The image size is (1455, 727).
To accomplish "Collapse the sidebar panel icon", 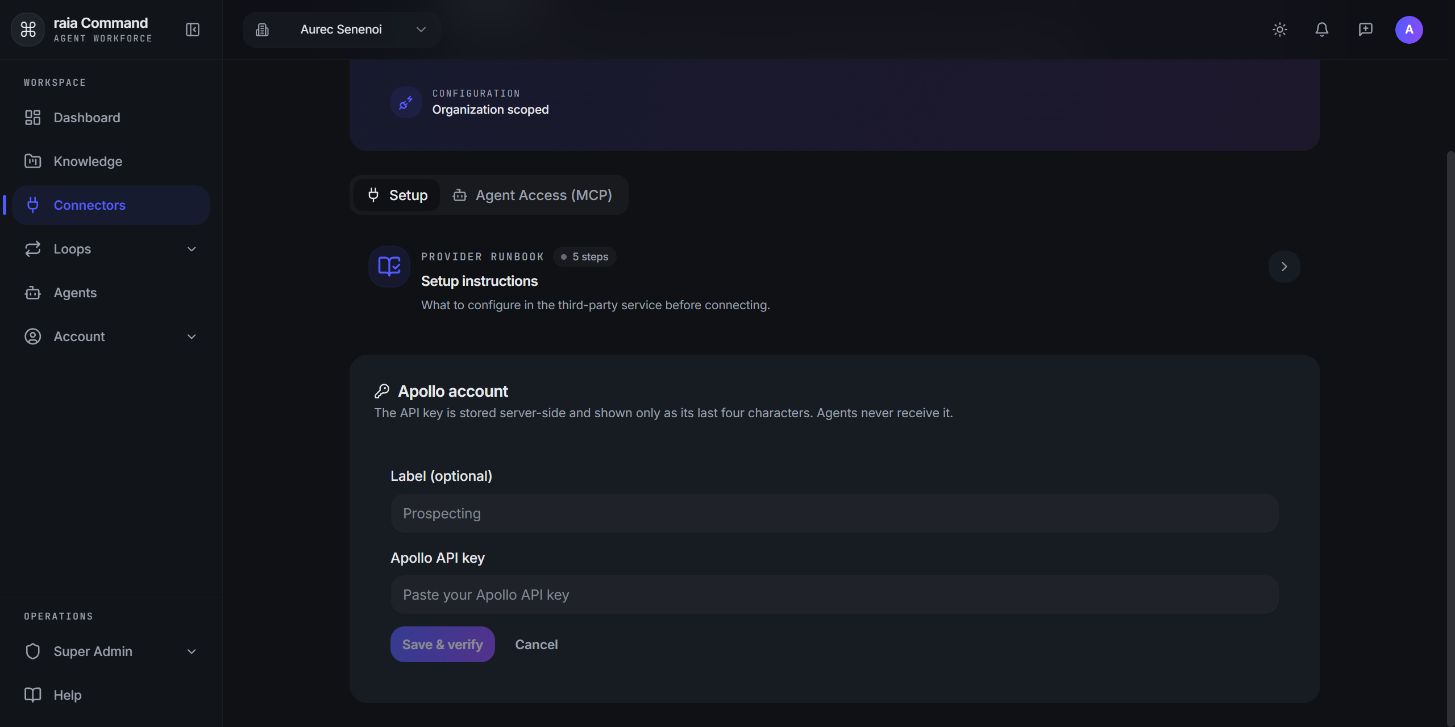I will tap(193, 30).
